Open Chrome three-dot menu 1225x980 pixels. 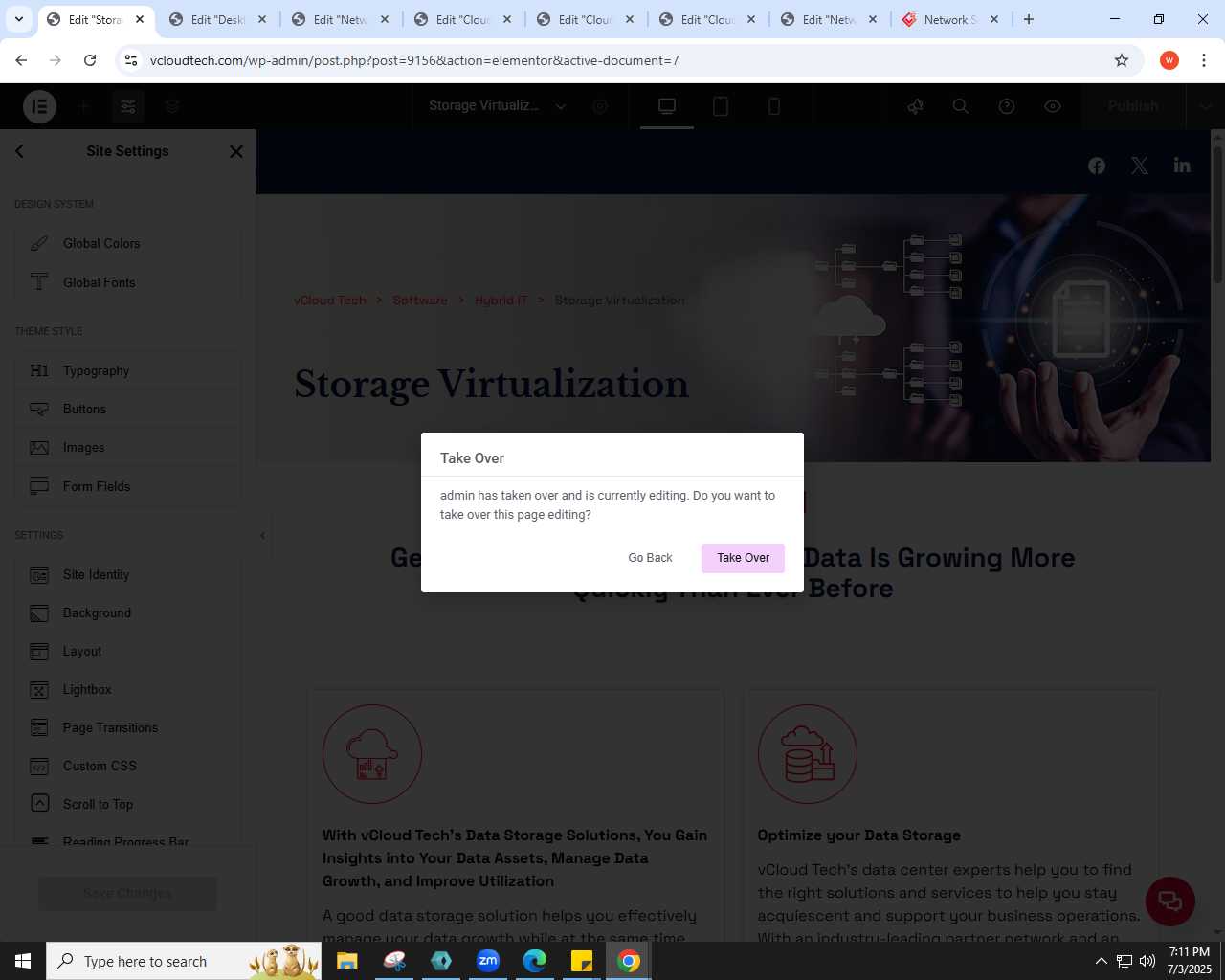coord(1204,60)
